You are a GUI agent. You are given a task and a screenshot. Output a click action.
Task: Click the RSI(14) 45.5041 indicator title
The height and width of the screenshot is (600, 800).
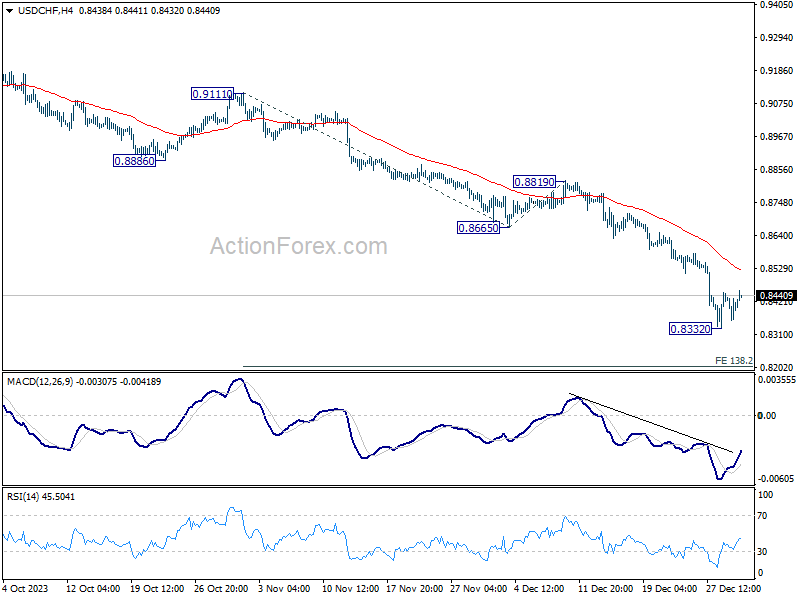point(41,496)
